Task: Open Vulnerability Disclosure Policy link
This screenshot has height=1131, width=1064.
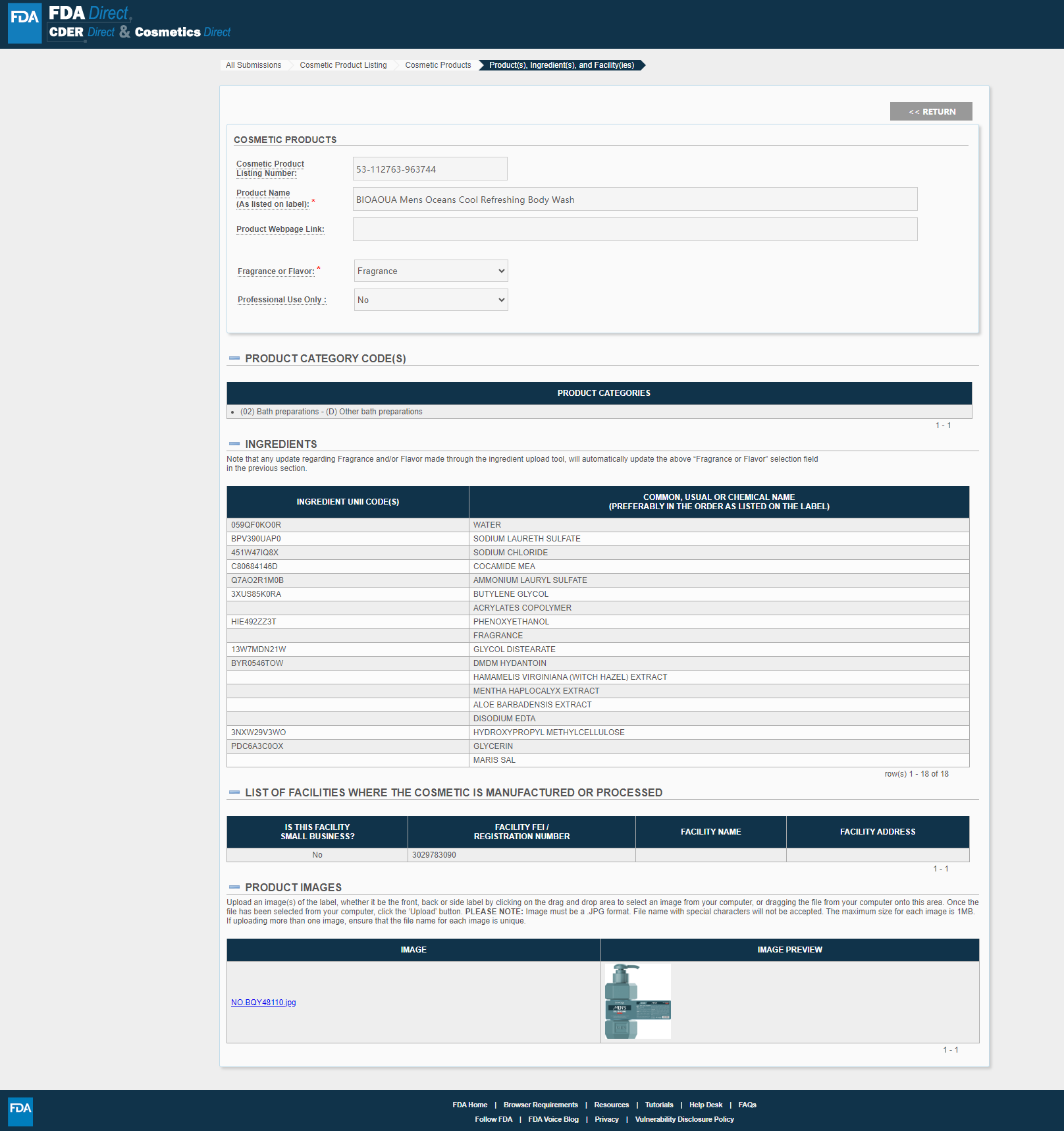Action: click(684, 1119)
